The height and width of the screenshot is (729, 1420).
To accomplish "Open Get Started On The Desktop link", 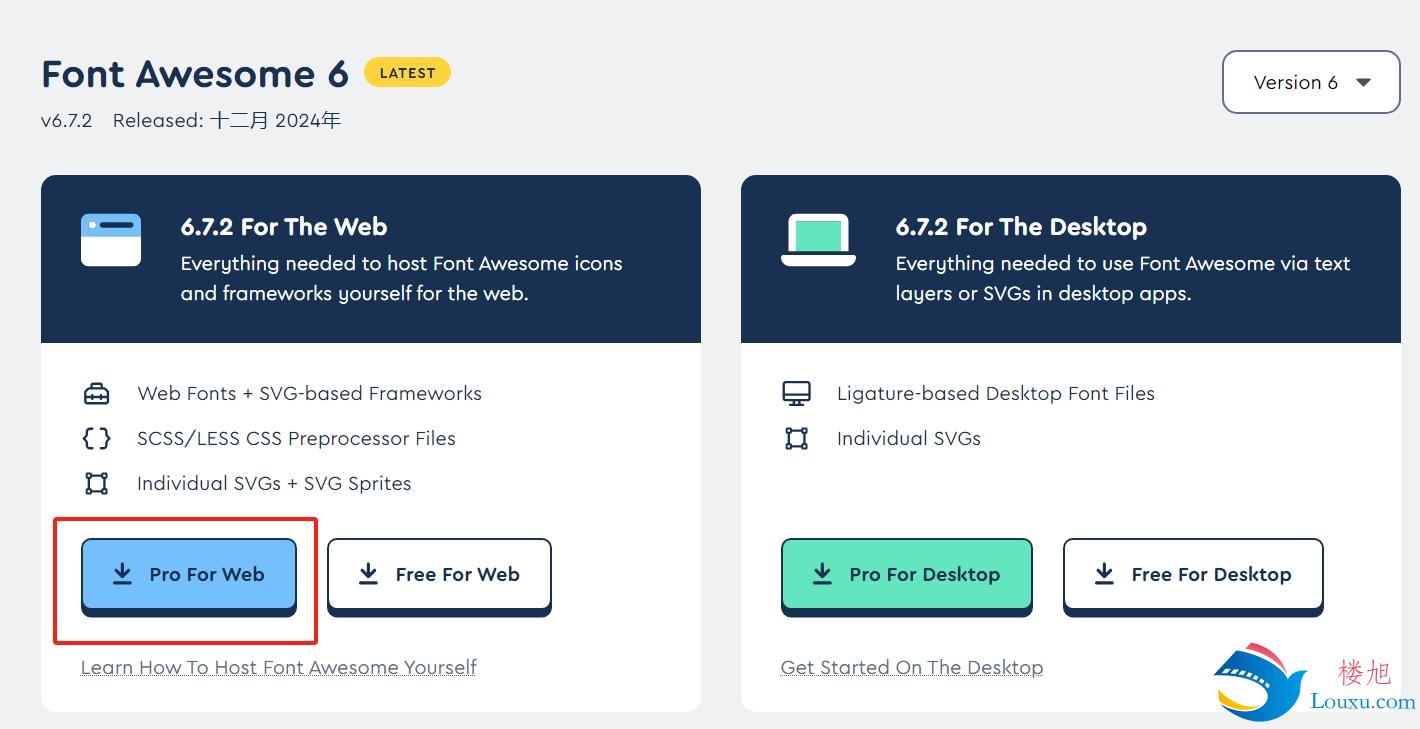I will [912, 667].
